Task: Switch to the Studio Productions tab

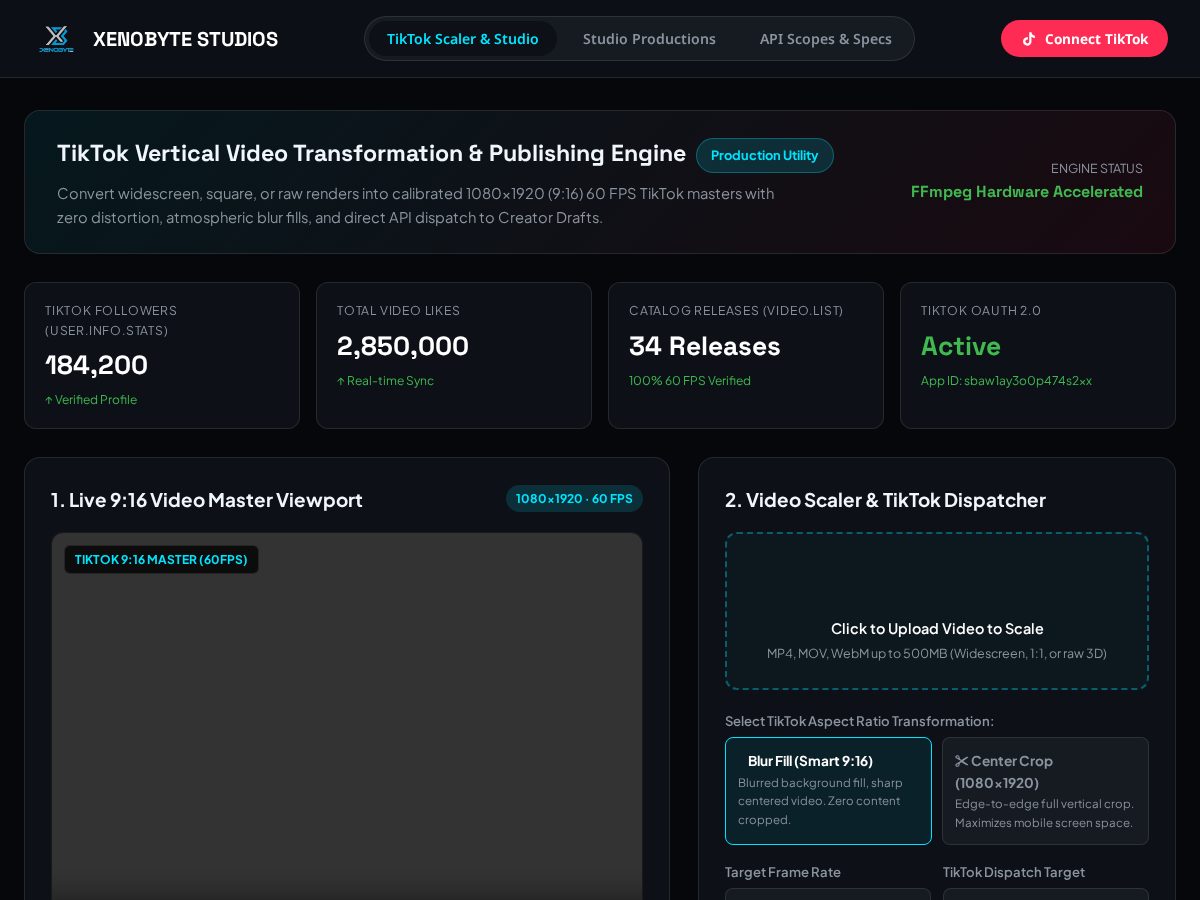Action: 649,39
